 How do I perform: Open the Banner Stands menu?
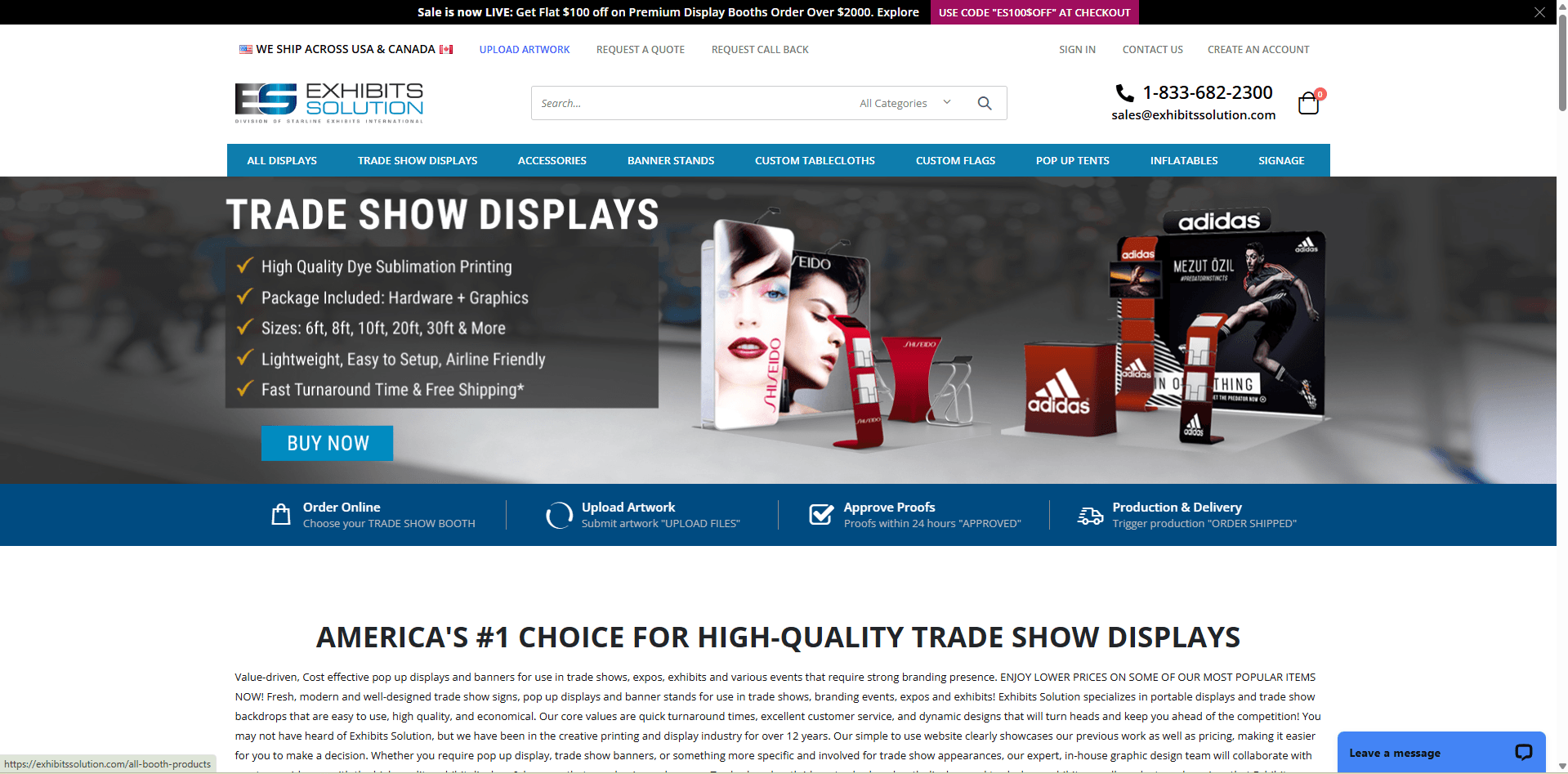[671, 160]
